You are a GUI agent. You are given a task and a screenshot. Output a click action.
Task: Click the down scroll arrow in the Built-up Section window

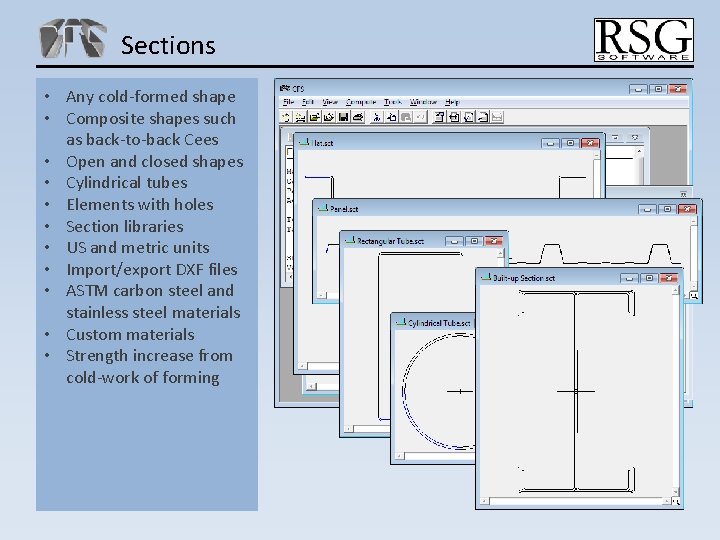[675, 491]
